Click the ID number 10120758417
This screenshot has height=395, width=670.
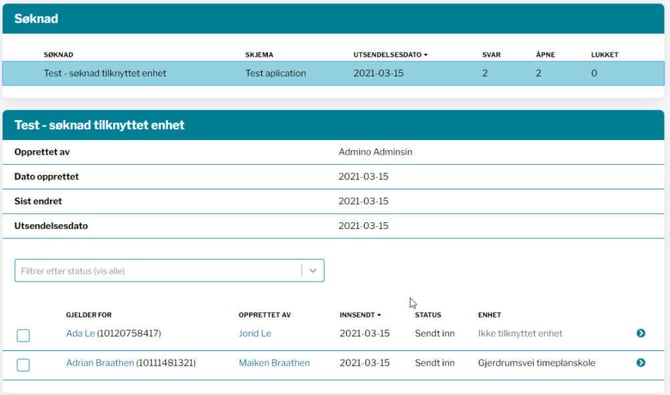[x=129, y=333]
